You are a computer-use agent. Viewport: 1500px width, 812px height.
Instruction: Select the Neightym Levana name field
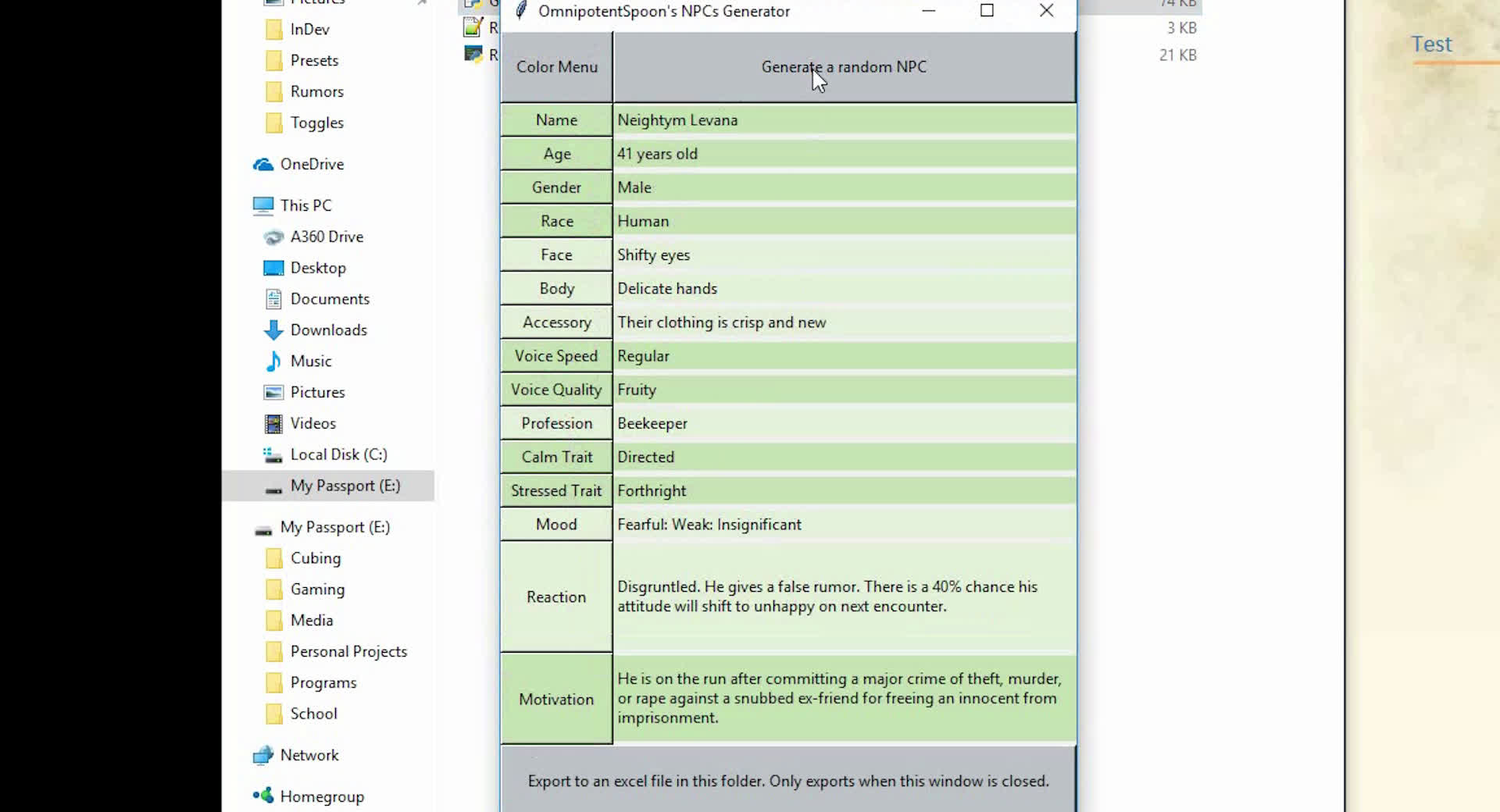tap(845, 120)
